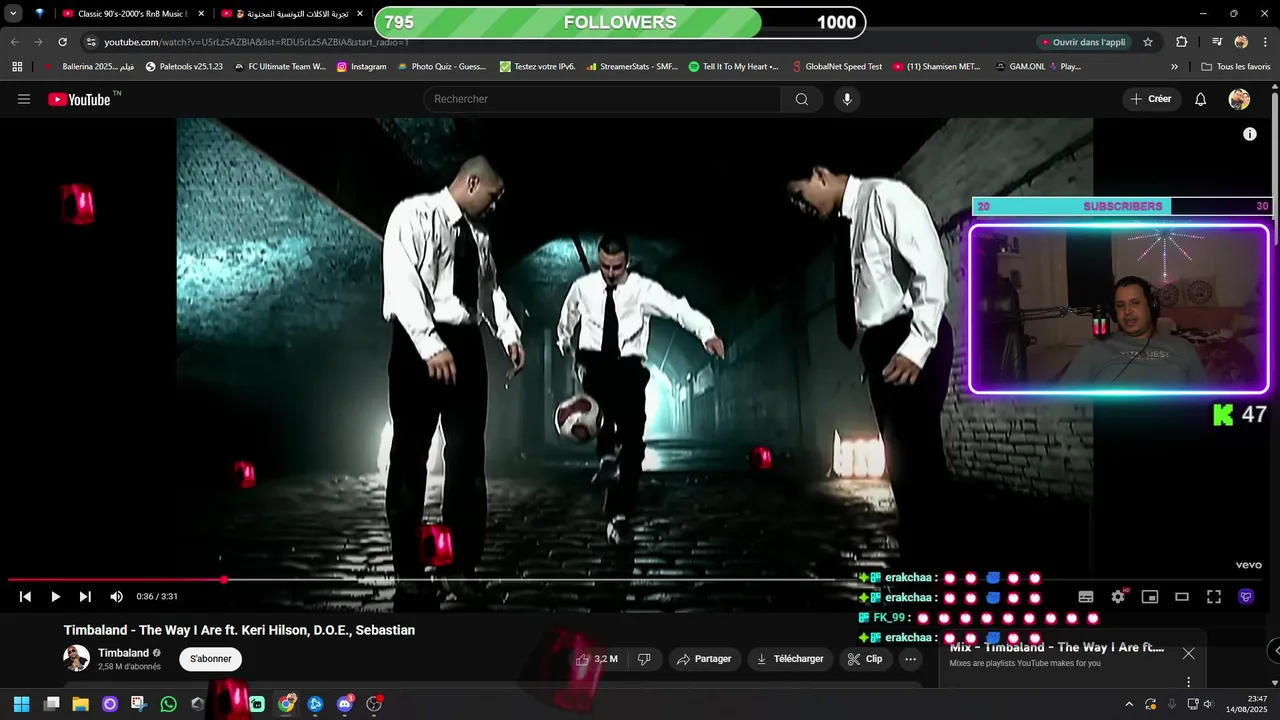Like the video with 3,2 M likes
1280x720 pixels.
(x=596, y=659)
